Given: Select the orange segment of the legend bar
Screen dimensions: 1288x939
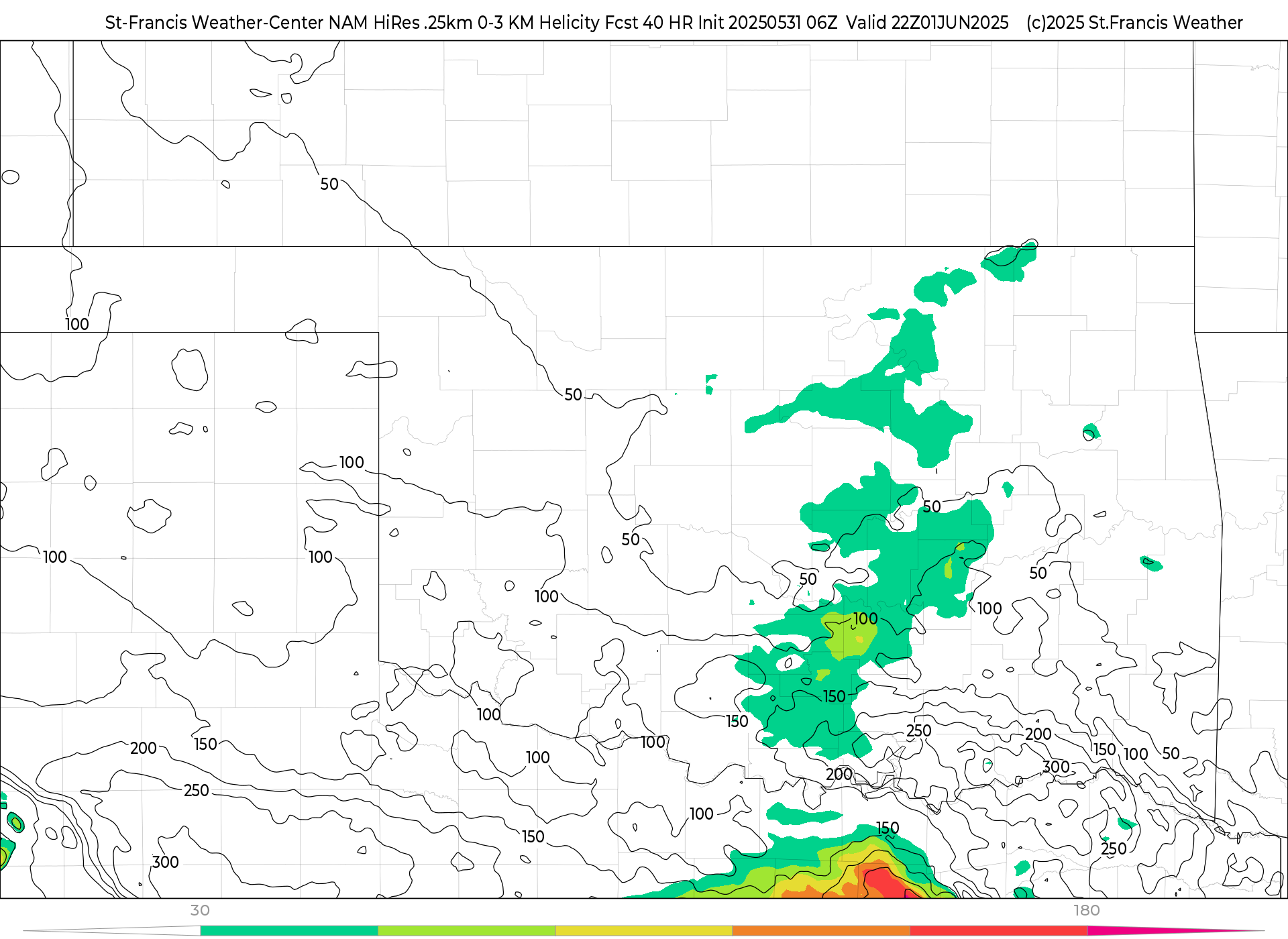Looking at the screenshot, I should tap(821, 931).
